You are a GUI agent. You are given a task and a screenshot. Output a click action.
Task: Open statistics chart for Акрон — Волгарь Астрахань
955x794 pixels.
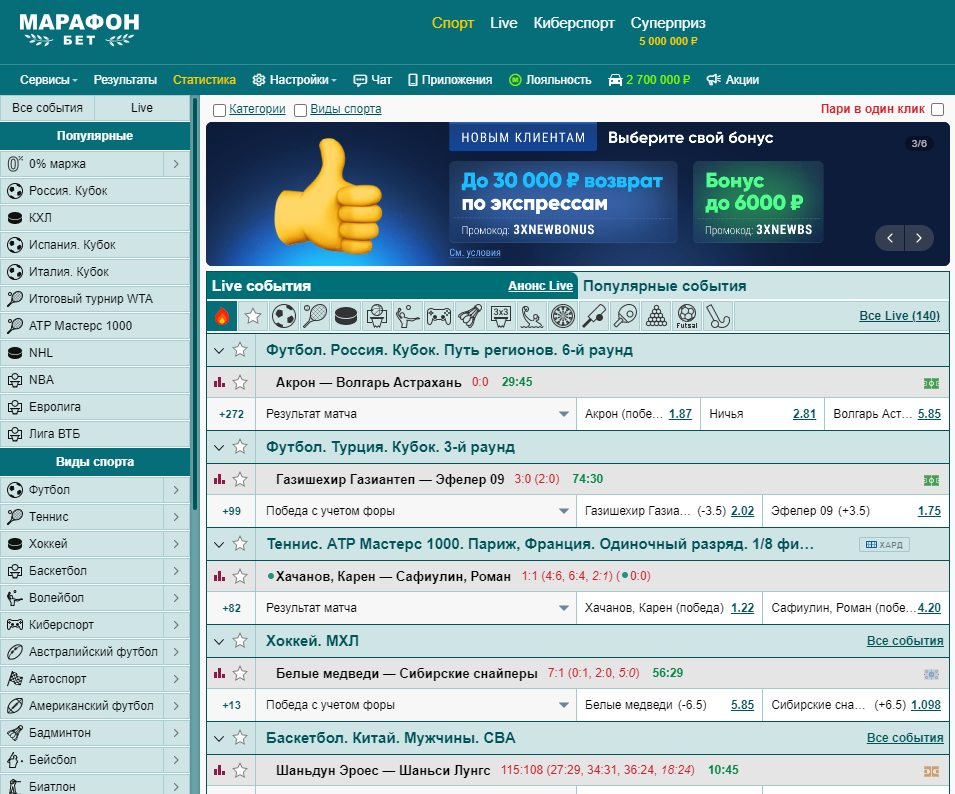(x=219, y=382)
